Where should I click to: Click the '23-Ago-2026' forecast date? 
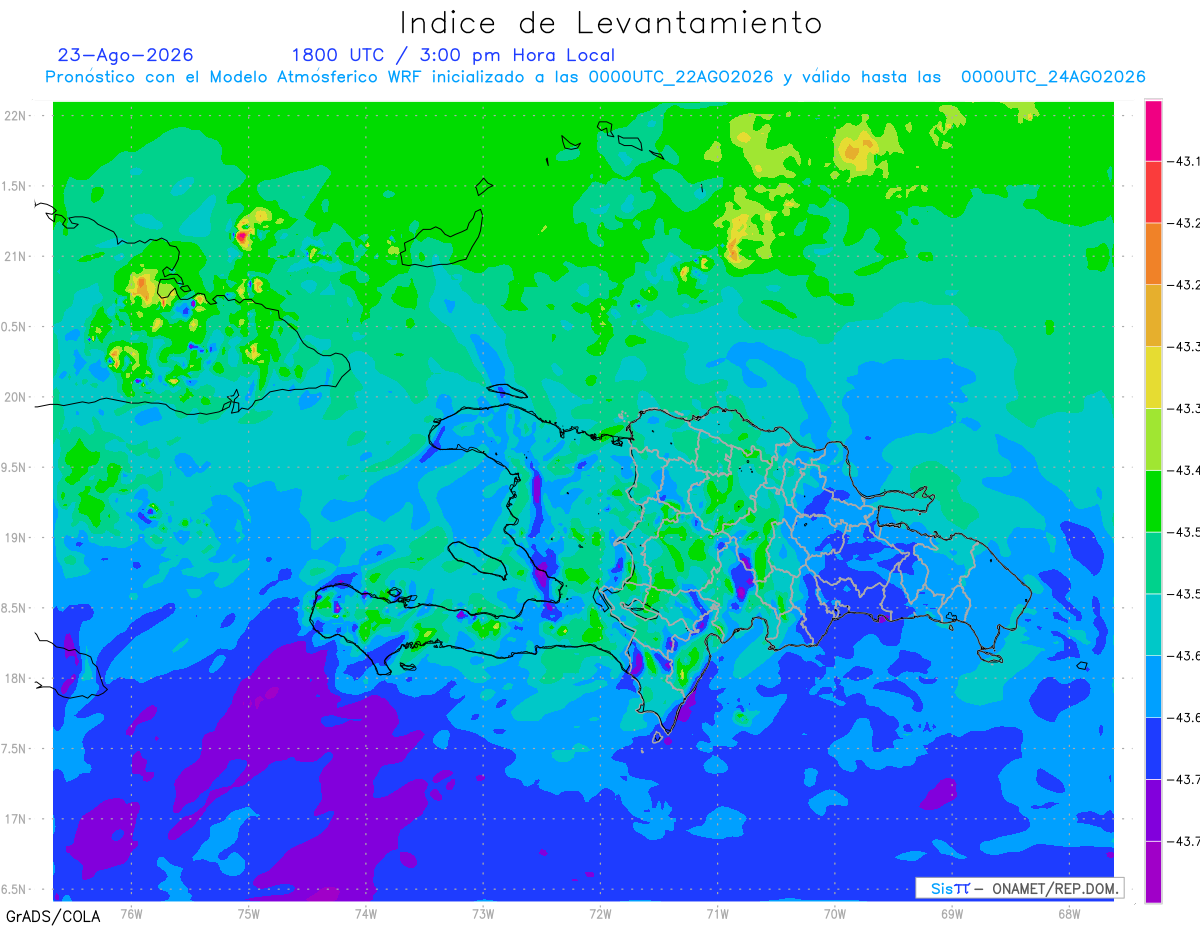click(x=126, y=55)
